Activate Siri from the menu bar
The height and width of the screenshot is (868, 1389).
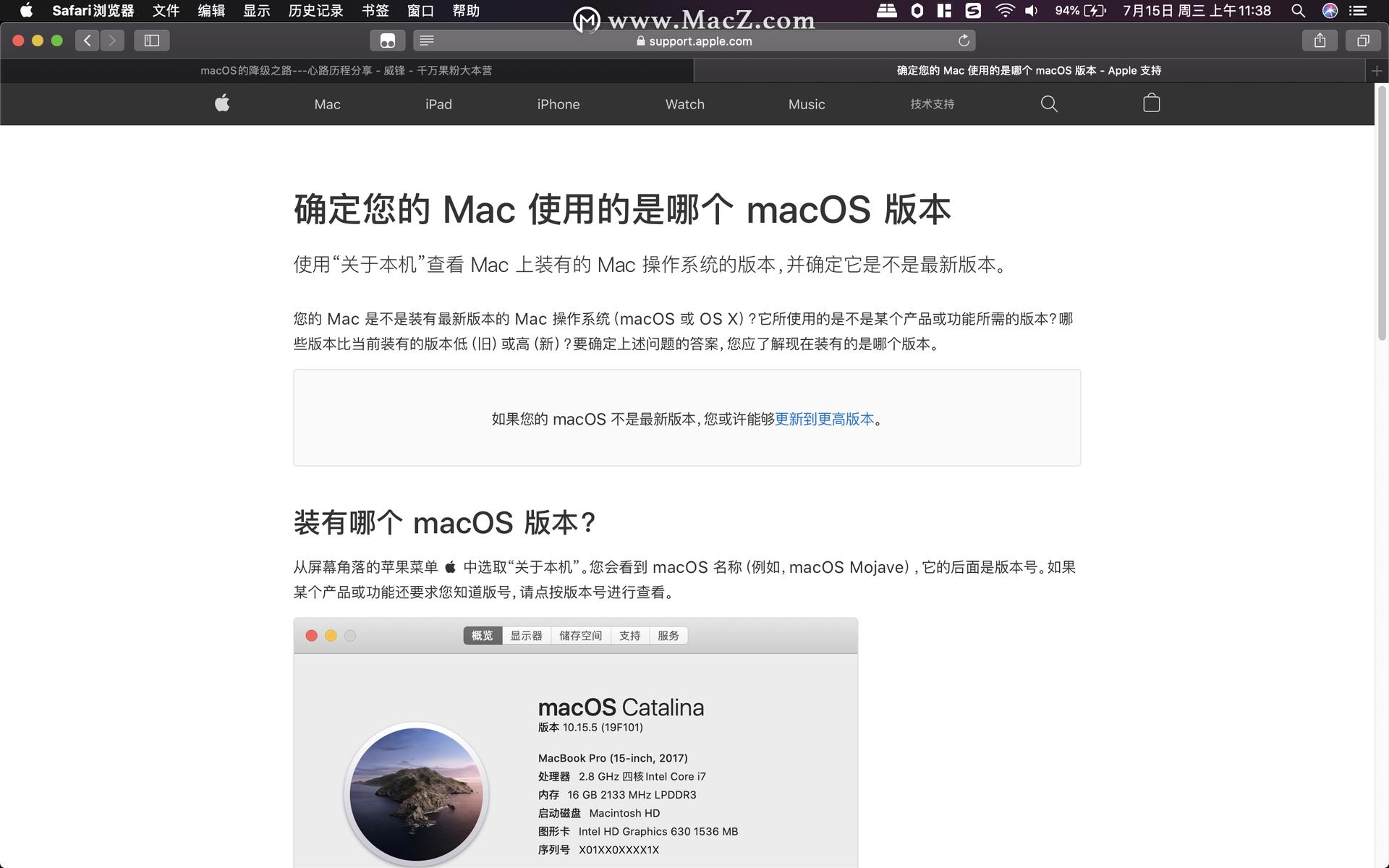pos(1331,11)
